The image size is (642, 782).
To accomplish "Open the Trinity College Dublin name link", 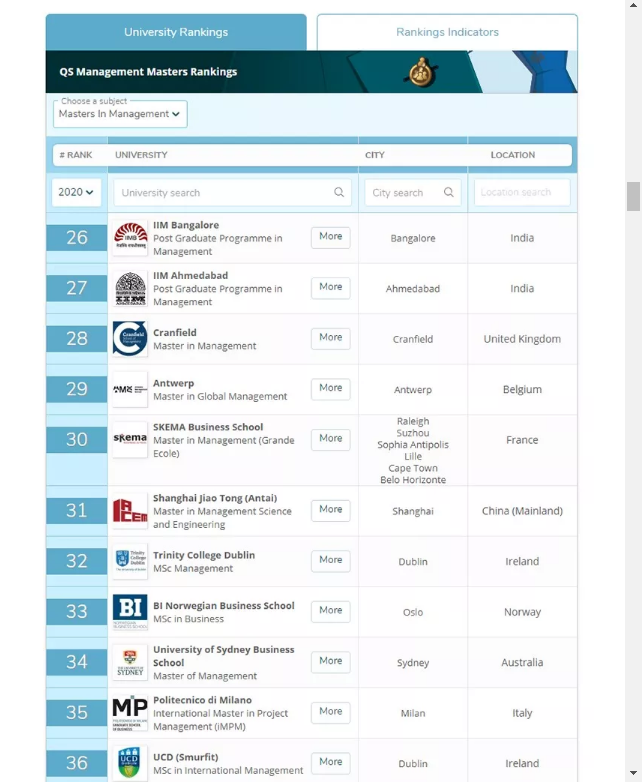I will pyautogui.click(x=204, y=555).
